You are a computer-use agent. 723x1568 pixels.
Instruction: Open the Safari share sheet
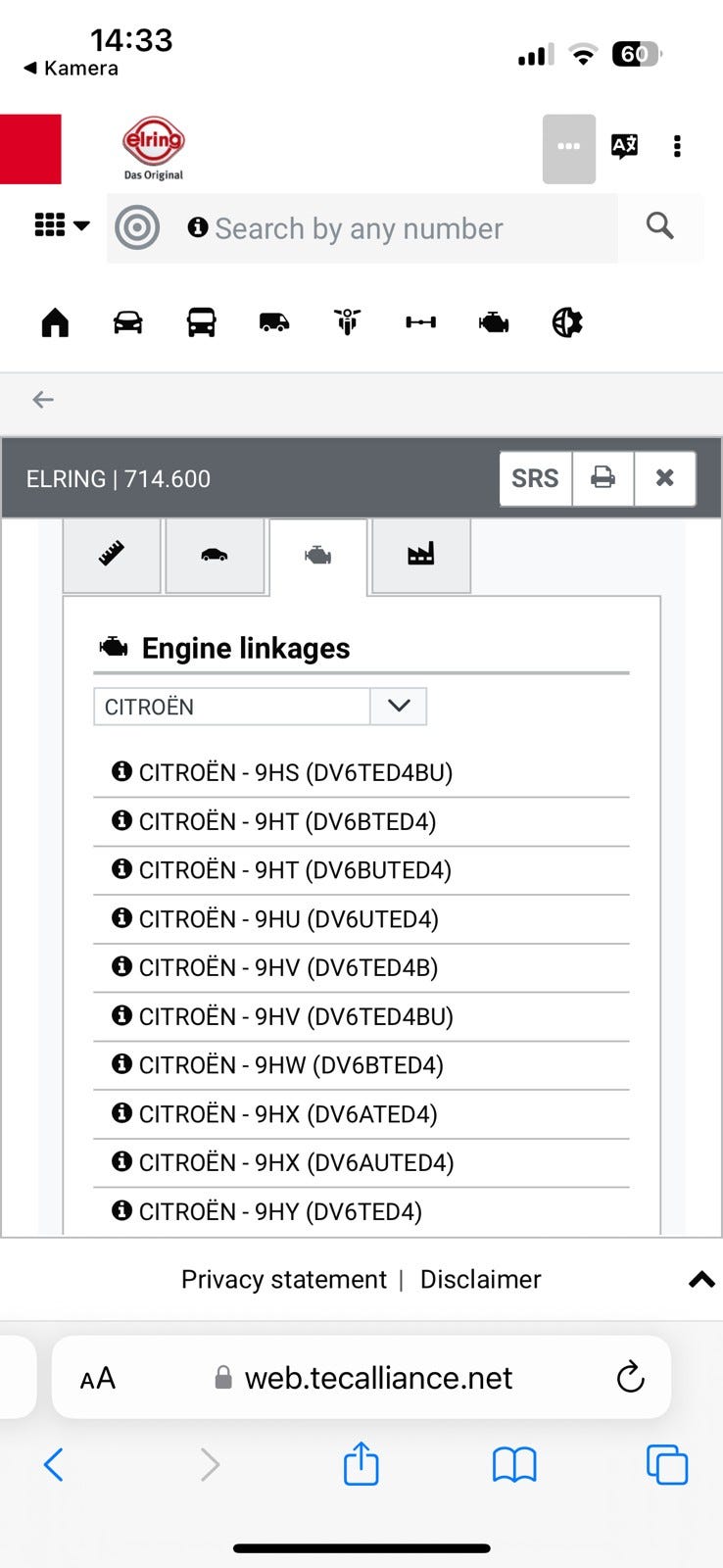(x=361, y=1463)
